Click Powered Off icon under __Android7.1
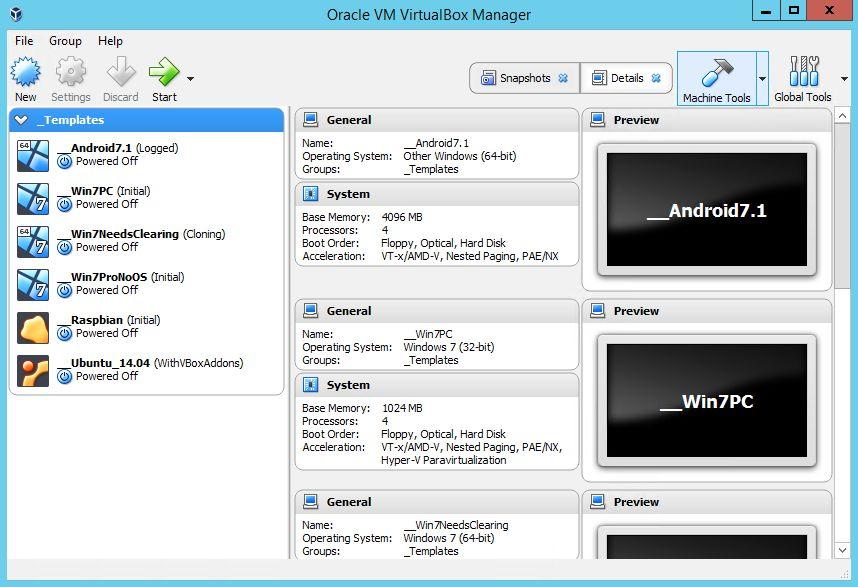 [x=65, y=161]
